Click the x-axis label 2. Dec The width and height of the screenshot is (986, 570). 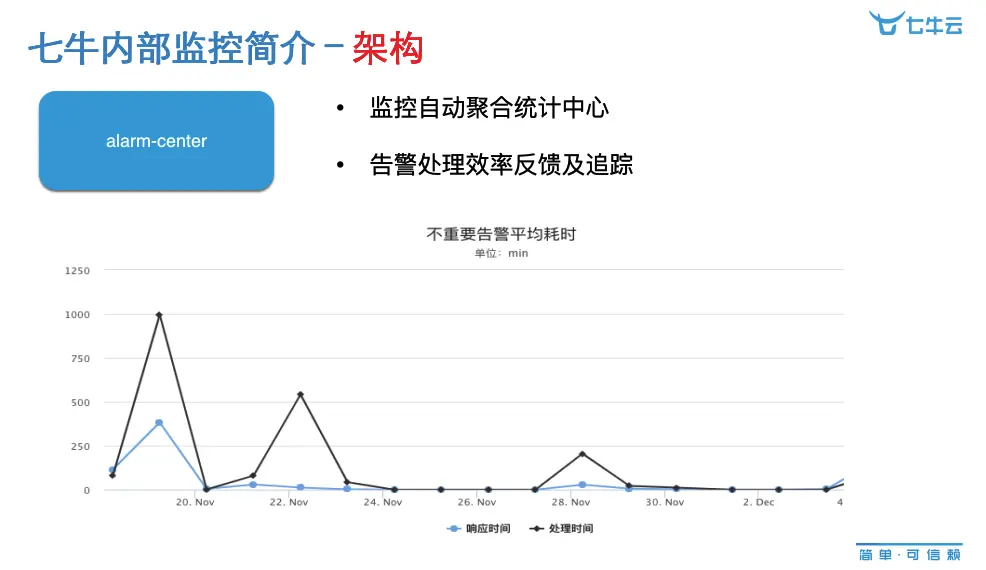758,502
